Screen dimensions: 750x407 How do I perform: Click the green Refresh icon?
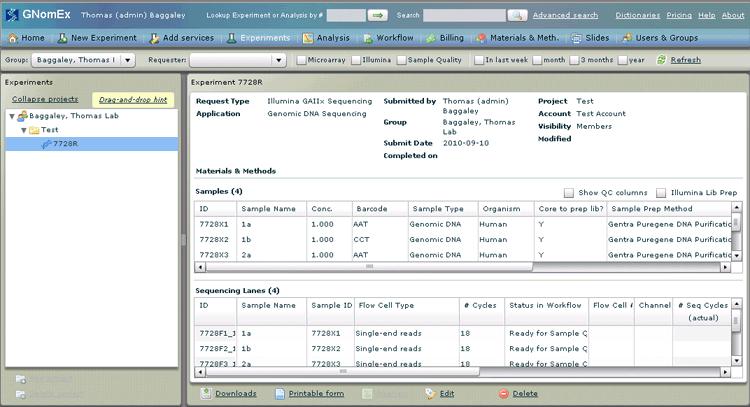(661, 60)
